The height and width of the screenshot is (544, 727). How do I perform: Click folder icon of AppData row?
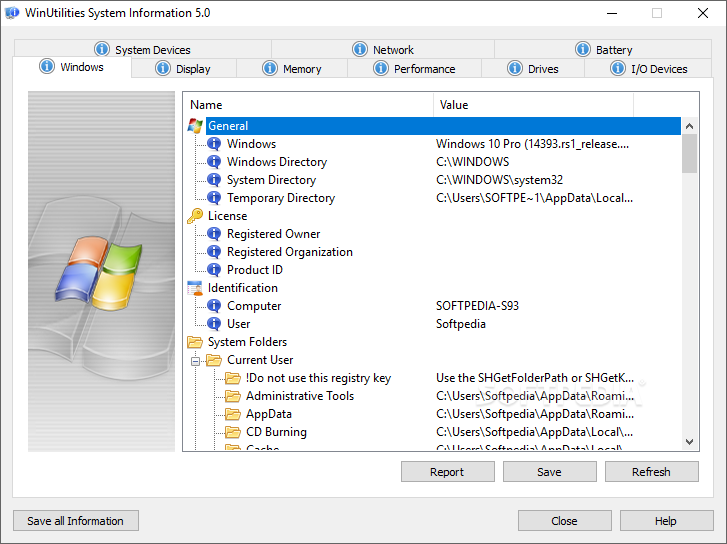click(x=233, y=414)
